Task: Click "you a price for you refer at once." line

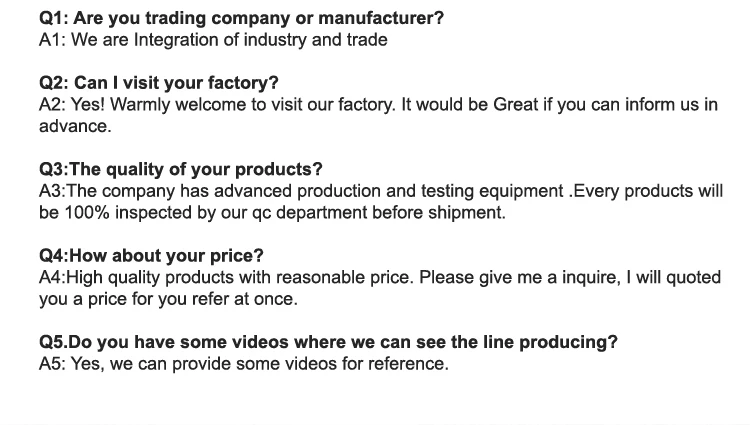Action: 168,298
